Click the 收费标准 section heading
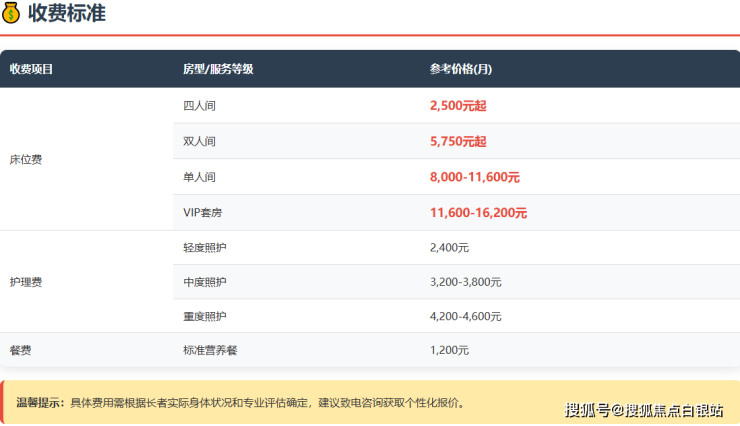Image resolution: width=740 pixels, height=426 pixels. coord(67,14)
